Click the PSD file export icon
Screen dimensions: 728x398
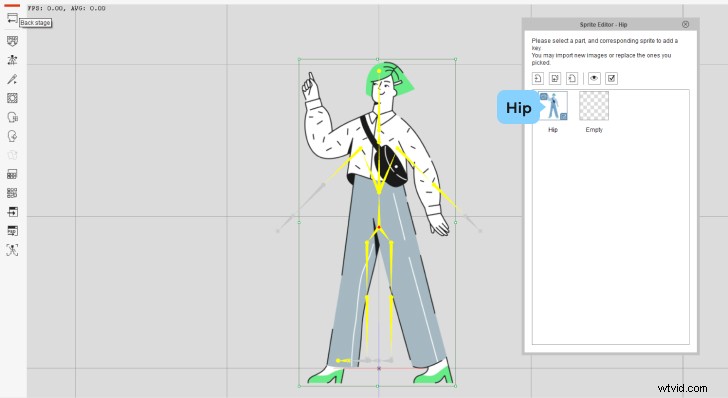pyautogui.click(x=12, y=231)
